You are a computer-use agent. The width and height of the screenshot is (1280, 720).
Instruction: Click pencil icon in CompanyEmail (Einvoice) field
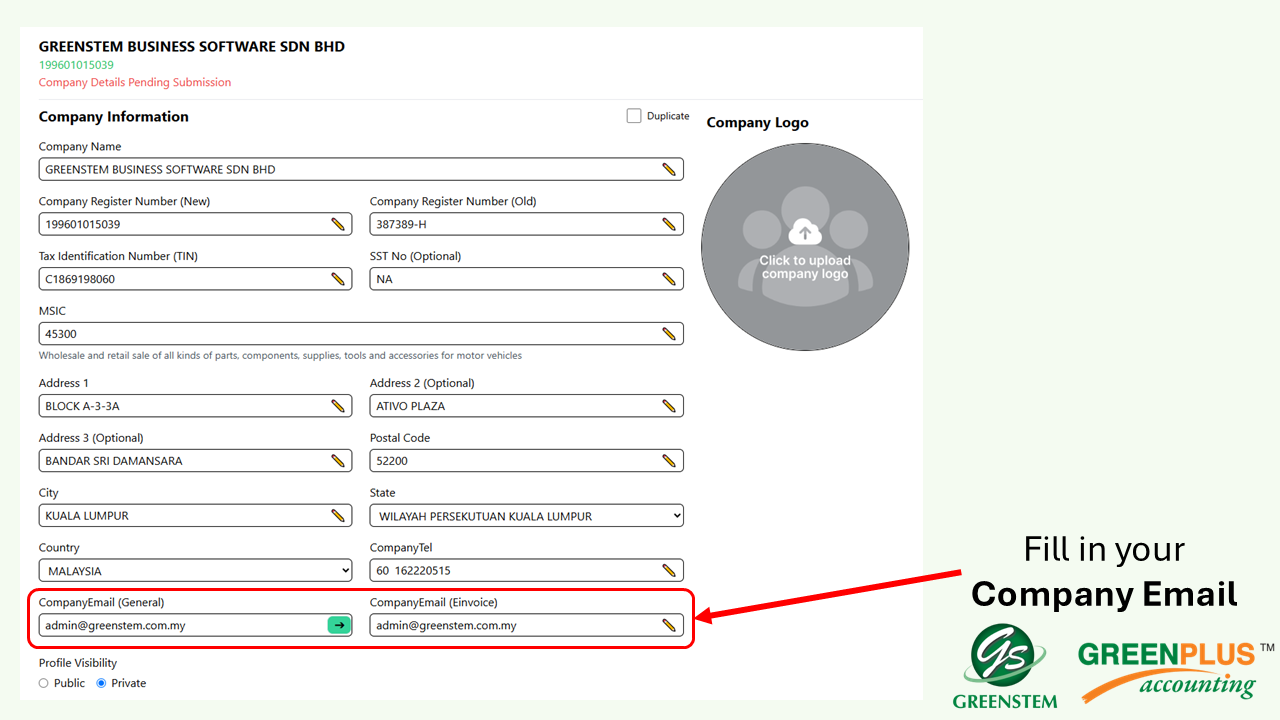tap(669, 625)
